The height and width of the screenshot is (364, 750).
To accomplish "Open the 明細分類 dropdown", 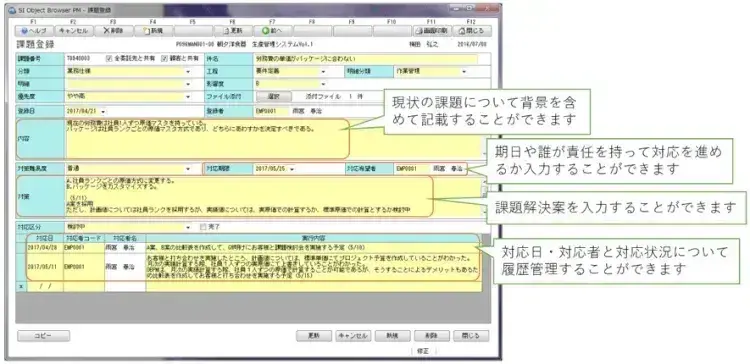I will click(464, 72).
